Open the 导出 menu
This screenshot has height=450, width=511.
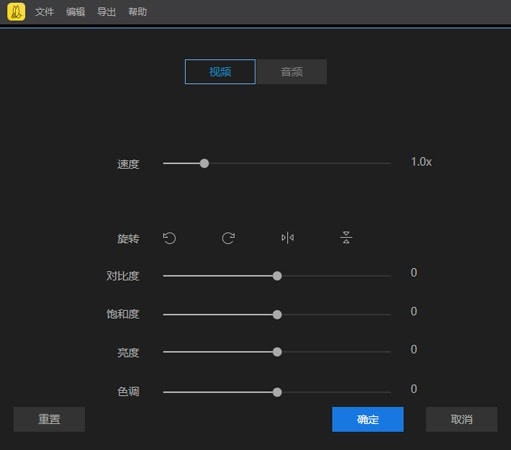[x=106, y=12]
